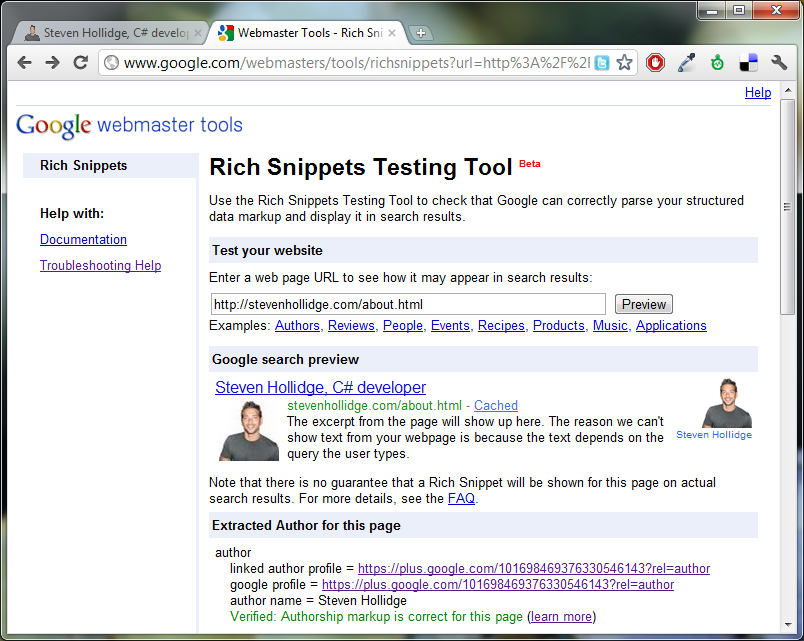Click the right author photo thumbnail
Screen dimensions: 804x641
(727, 403)
